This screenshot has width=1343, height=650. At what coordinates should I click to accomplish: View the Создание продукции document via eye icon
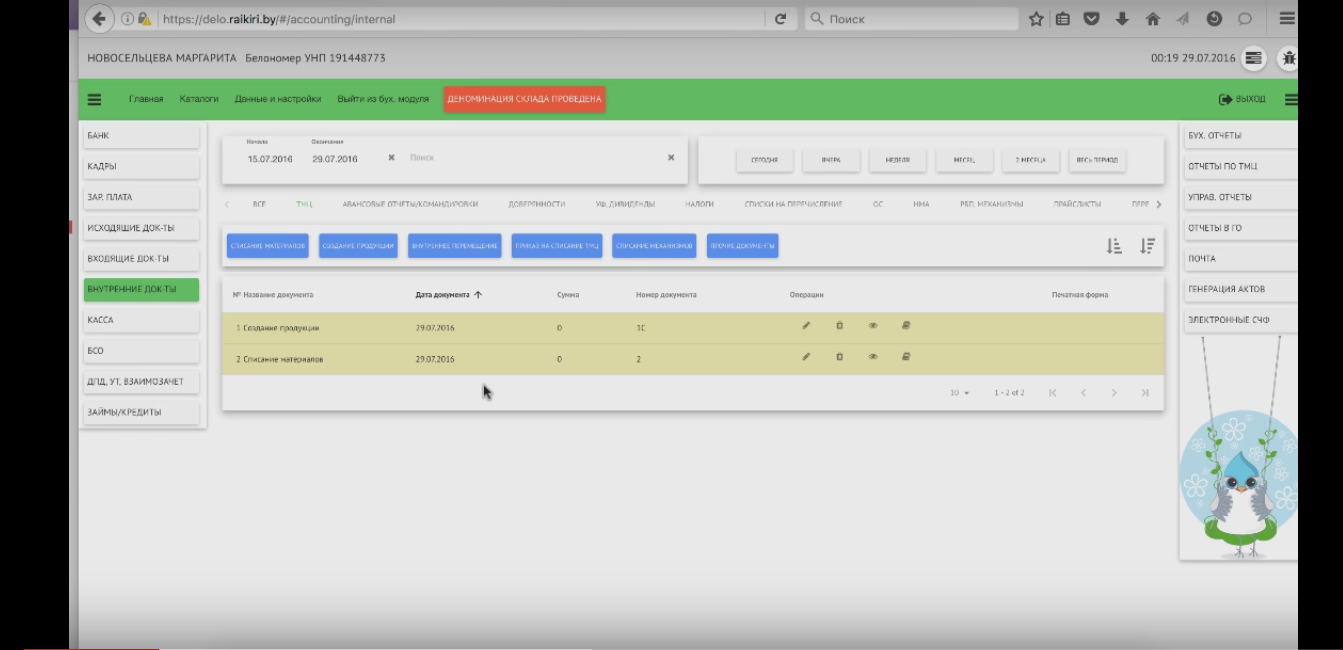pos(873,326)
